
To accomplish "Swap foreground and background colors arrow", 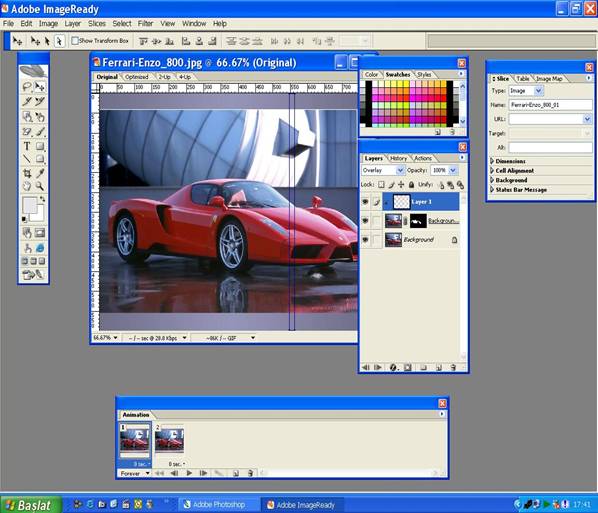I will (x=42, y=199).
